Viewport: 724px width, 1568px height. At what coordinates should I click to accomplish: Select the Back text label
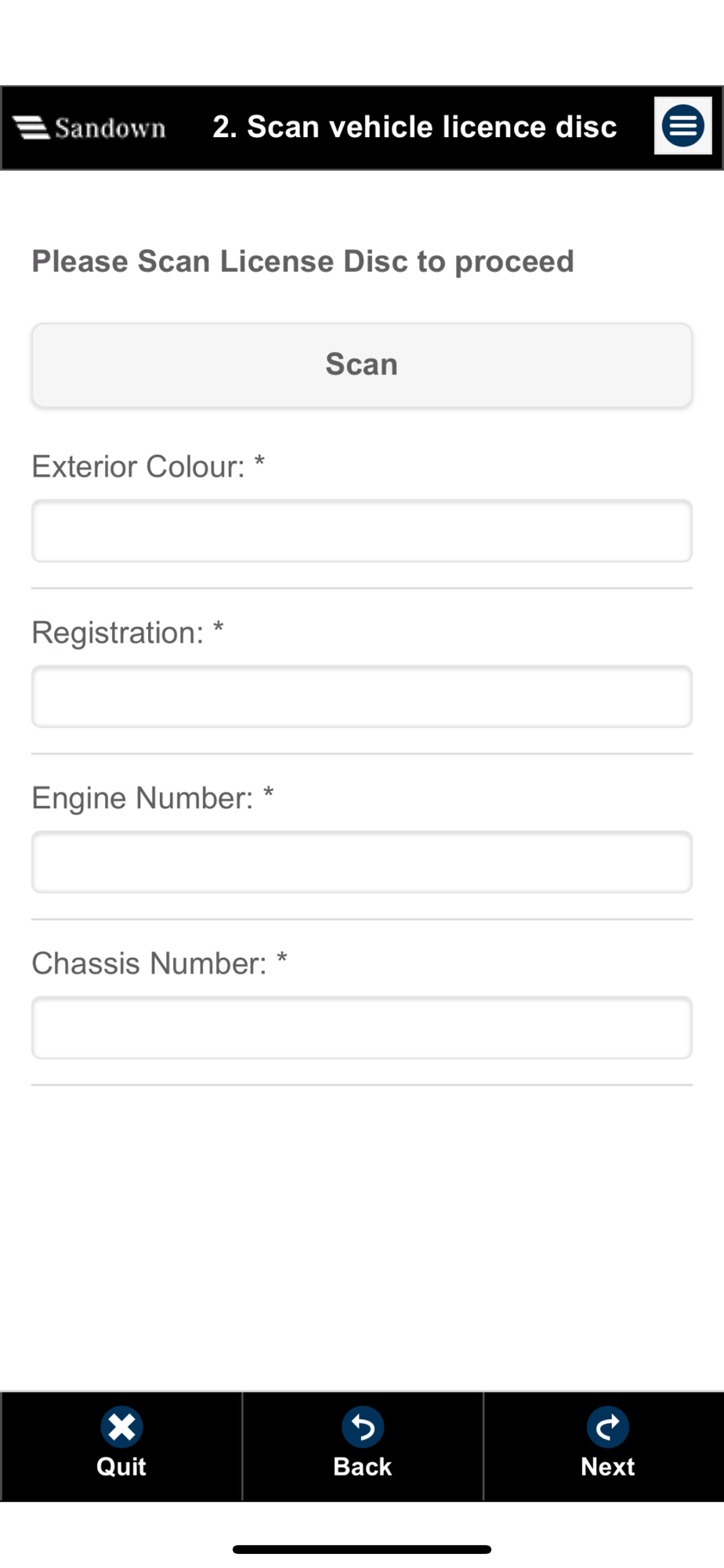point(363,1467)
